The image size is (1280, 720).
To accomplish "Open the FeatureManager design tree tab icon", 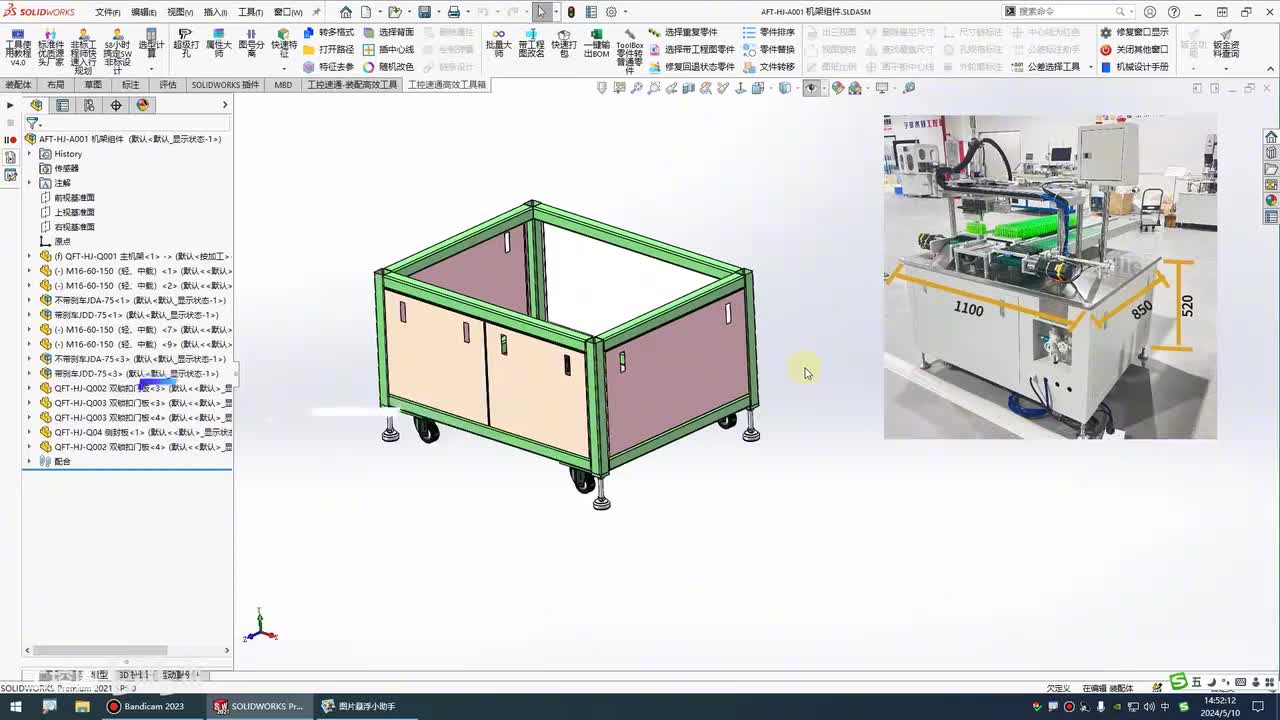I will tap(37, 105).
